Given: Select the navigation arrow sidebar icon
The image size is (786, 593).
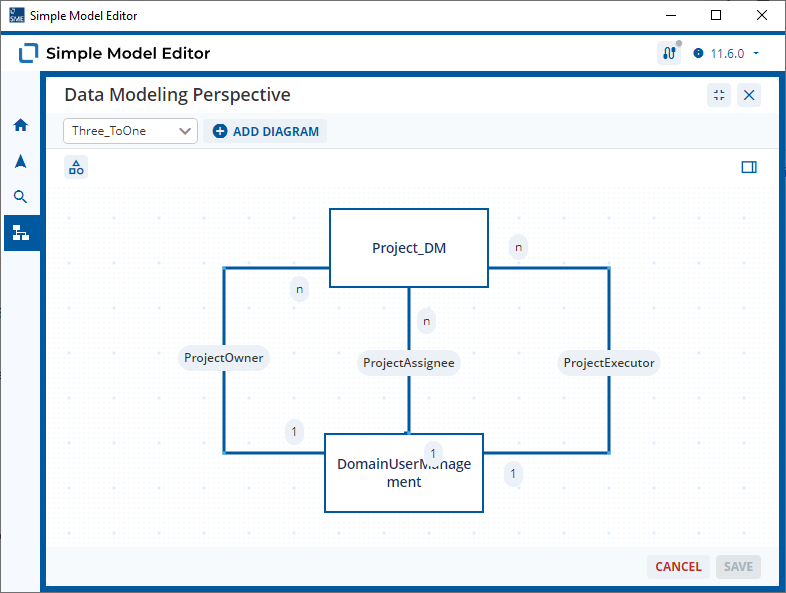Looking at the screenshot, I should 21,161.
